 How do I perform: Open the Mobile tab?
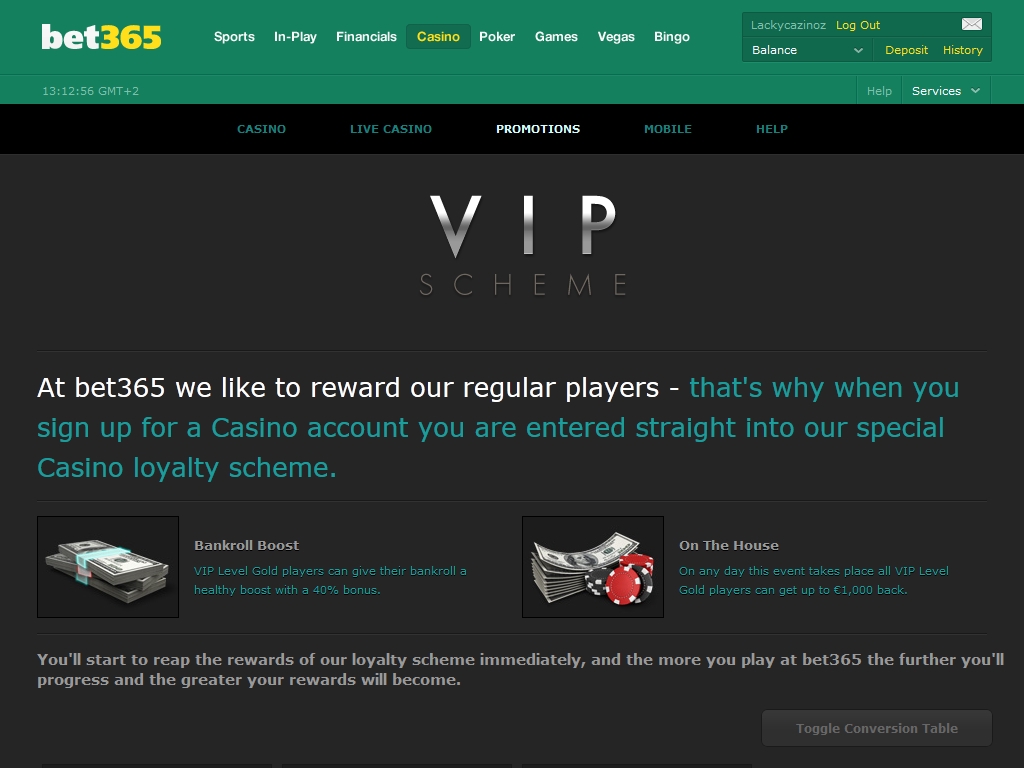point(667,129)
